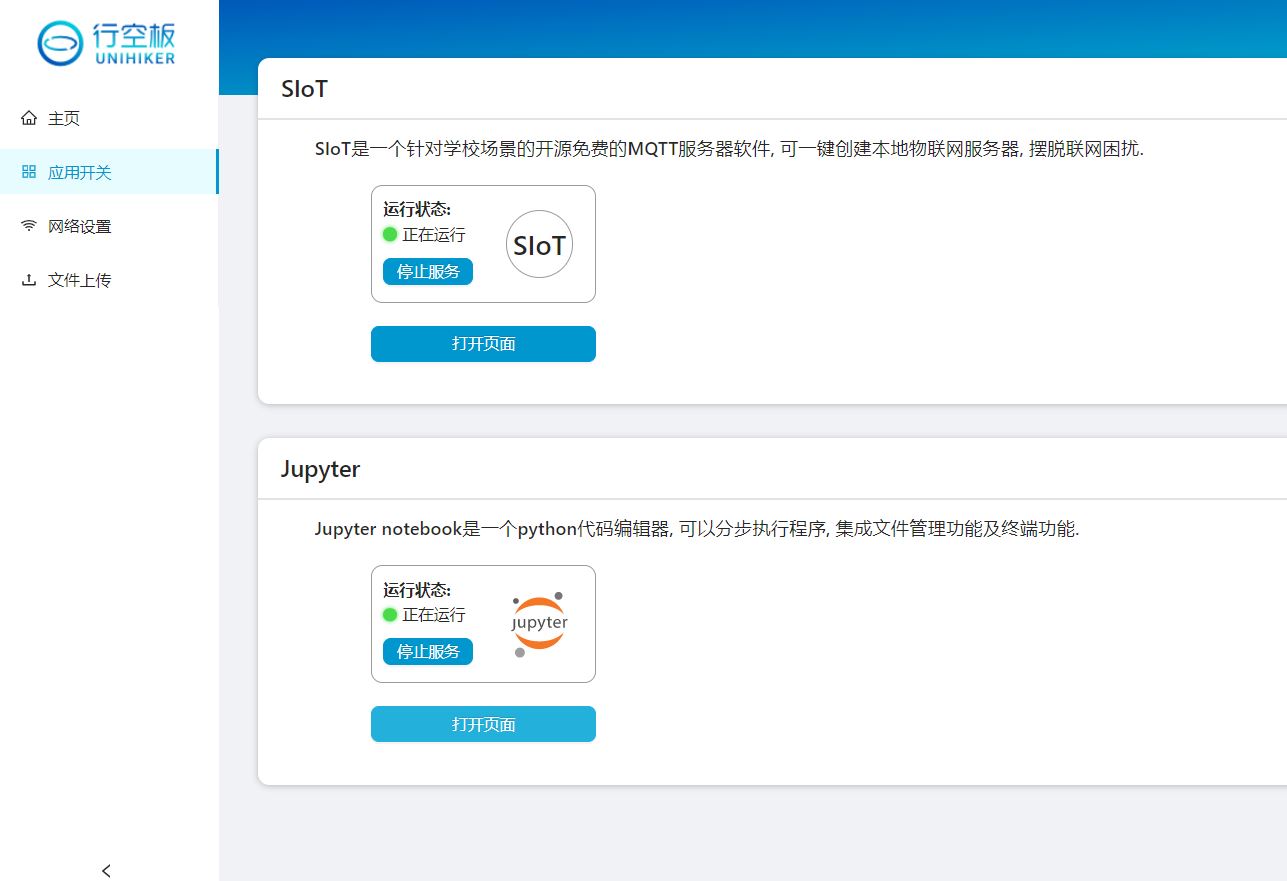Click the round SIoT logo
The height and width of the screenshot is (881, 1287).
[540, 244]
